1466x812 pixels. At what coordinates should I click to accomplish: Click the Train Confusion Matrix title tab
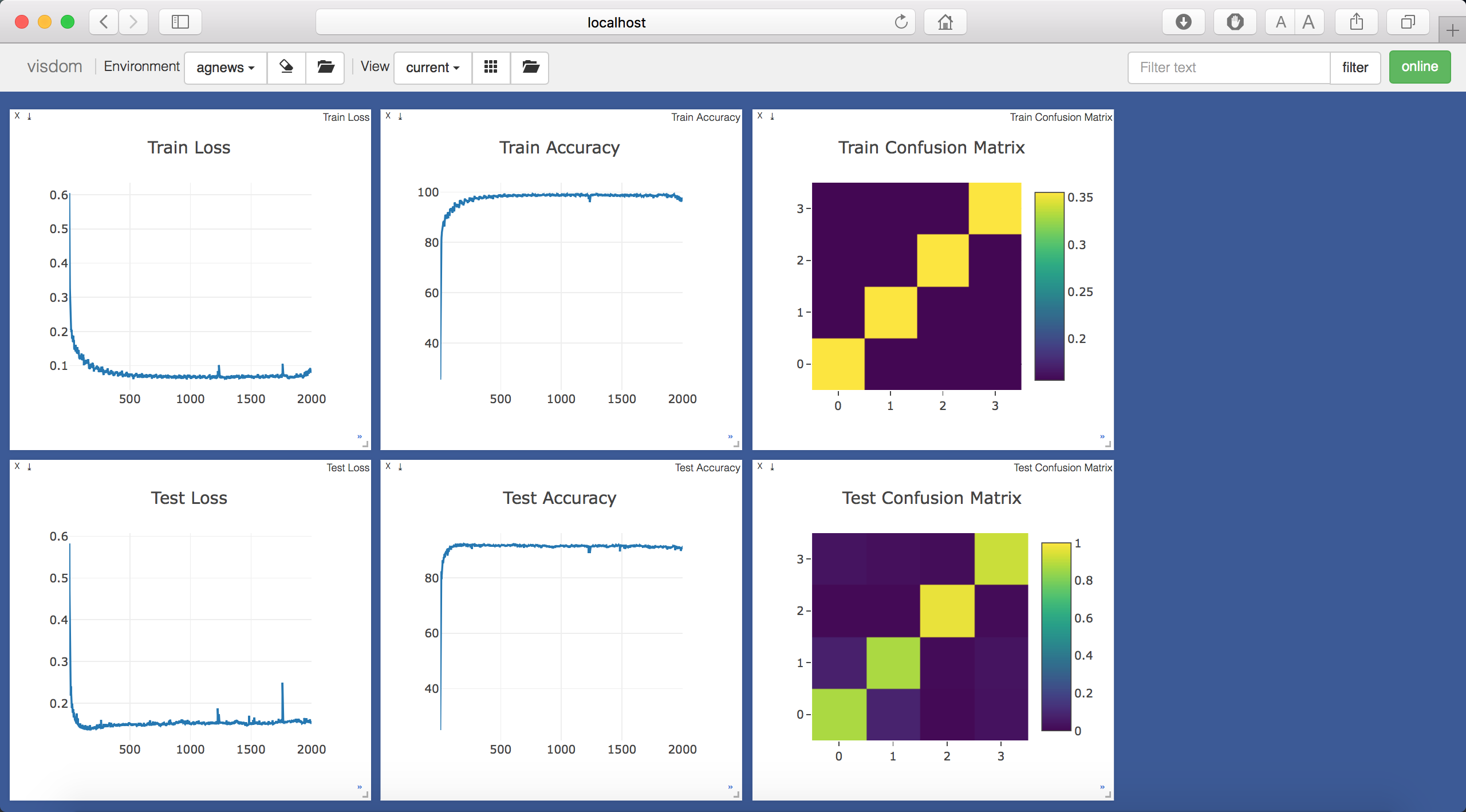[x=1060, y=117]
